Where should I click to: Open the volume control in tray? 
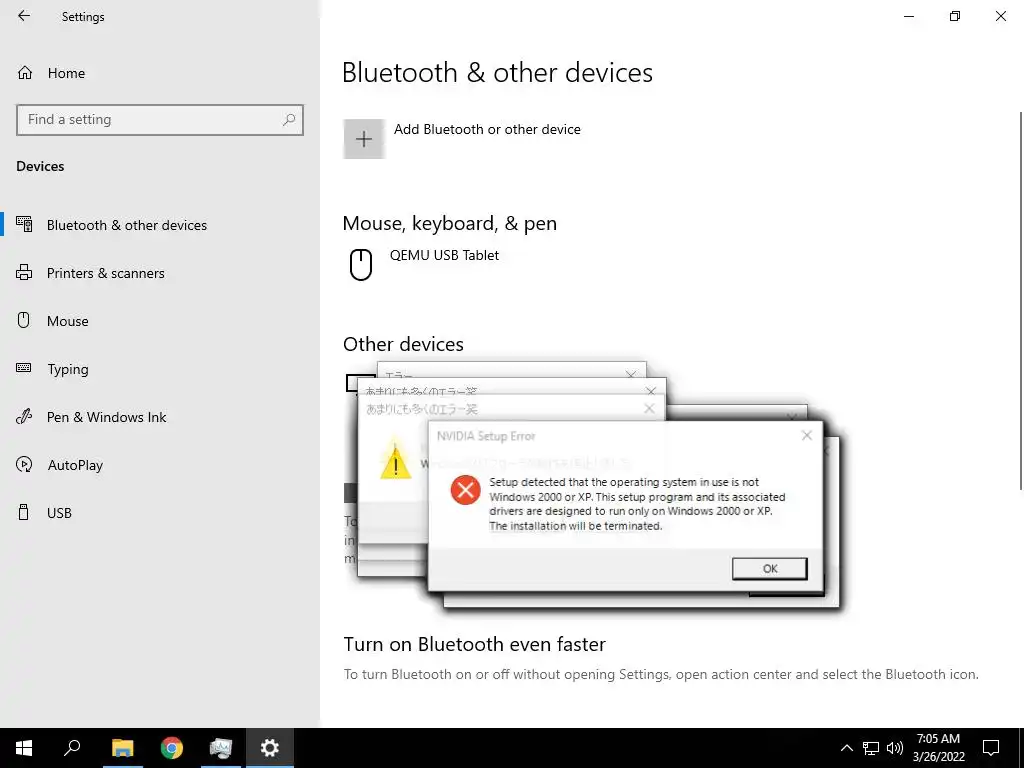click(895, 748)
